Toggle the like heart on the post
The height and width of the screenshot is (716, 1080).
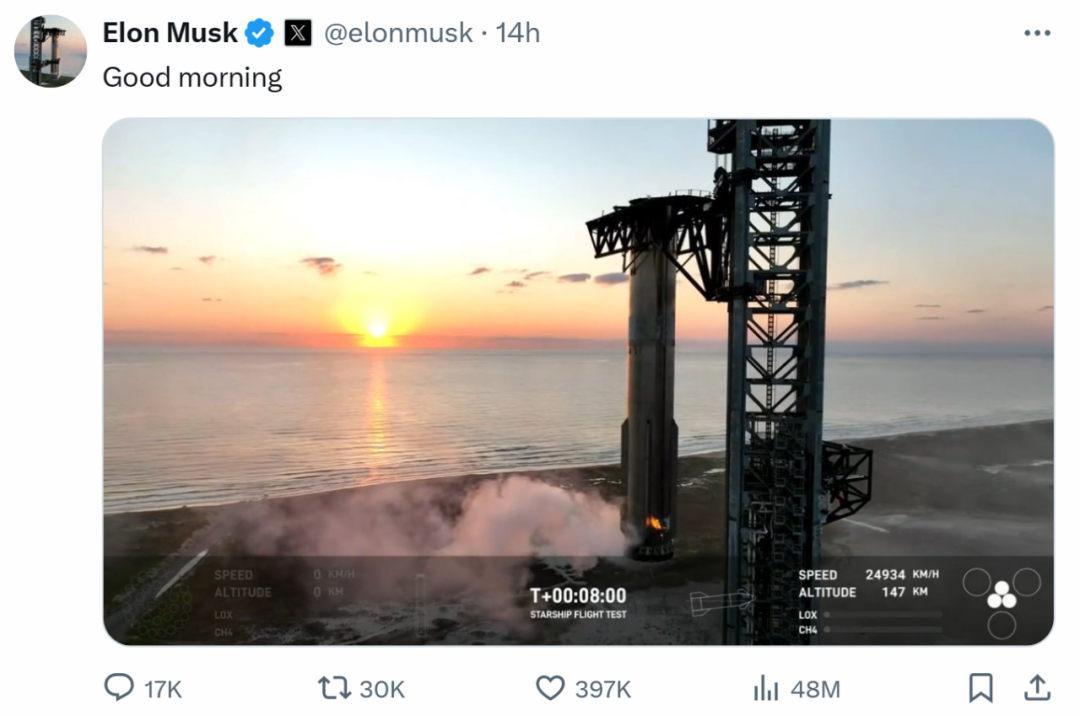pyautogui.click(x=549, y=688)
